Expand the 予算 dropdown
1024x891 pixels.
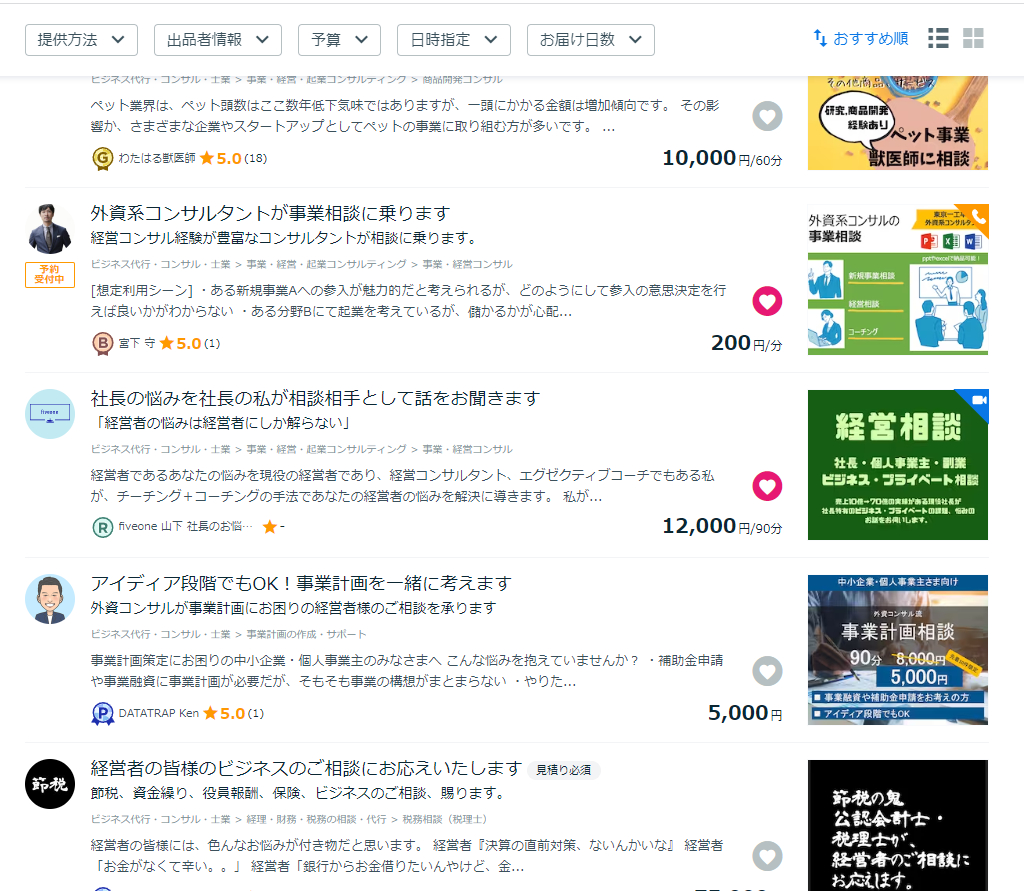pos(339,40)
